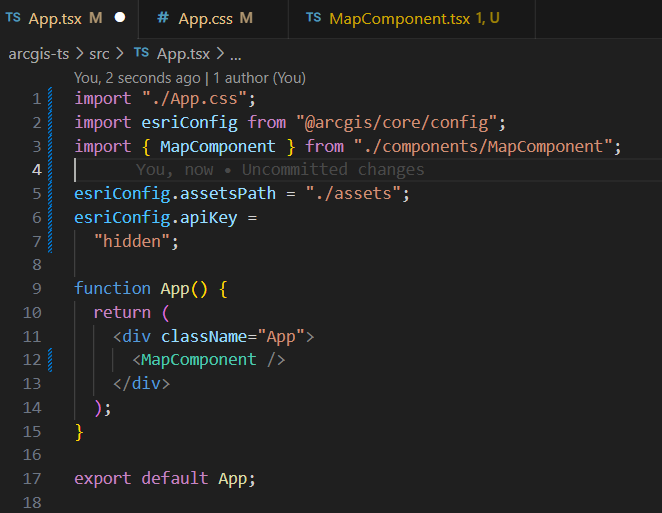
Task: Open the '1 author (You)' code lens
Action: point(259,78)
